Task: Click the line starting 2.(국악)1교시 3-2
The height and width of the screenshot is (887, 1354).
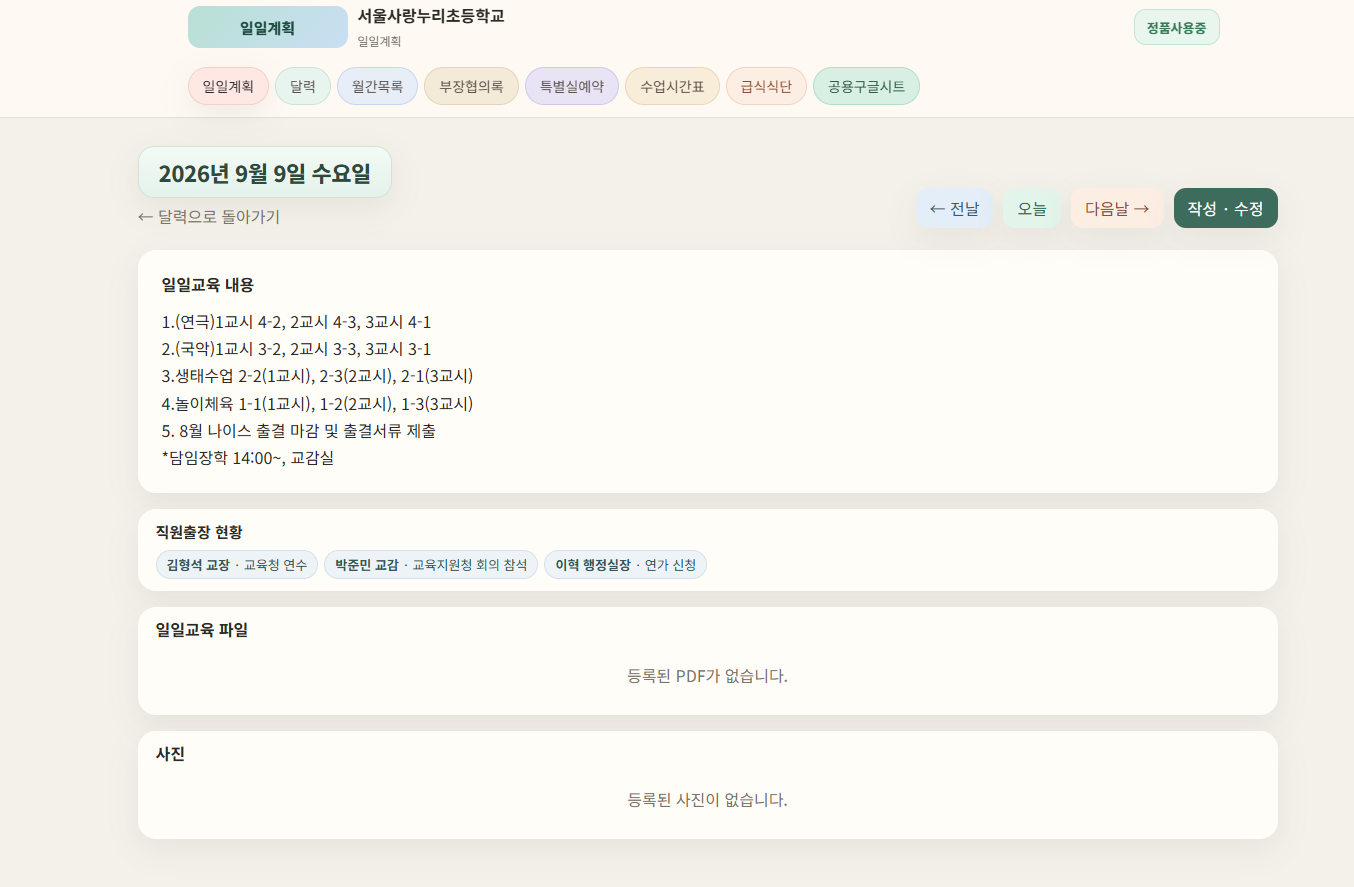Action: pos(296,349)
